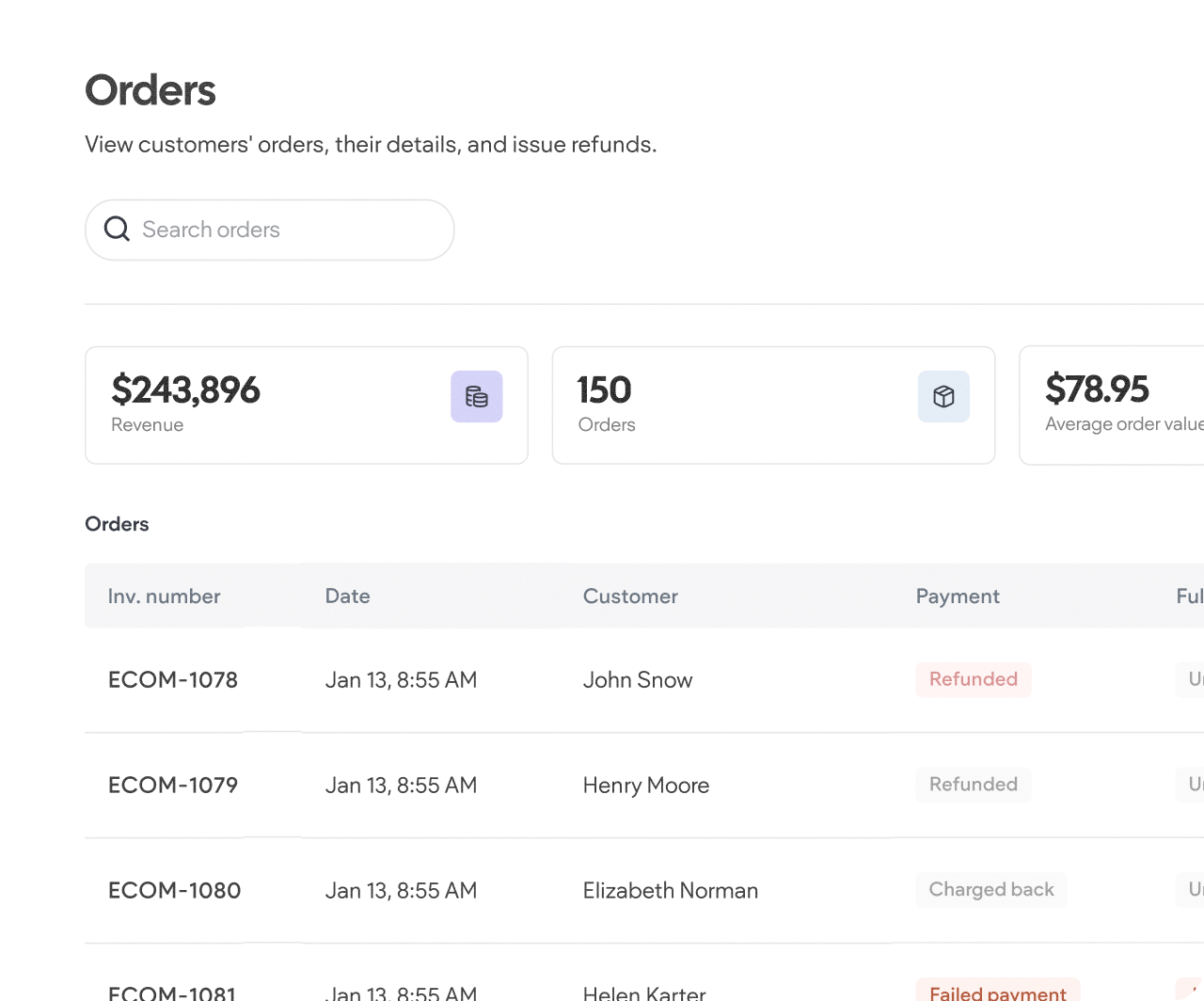Screen dimensions: 1204x1001
Task: Click the Failed payment status badge
Action: click(997, 992)
